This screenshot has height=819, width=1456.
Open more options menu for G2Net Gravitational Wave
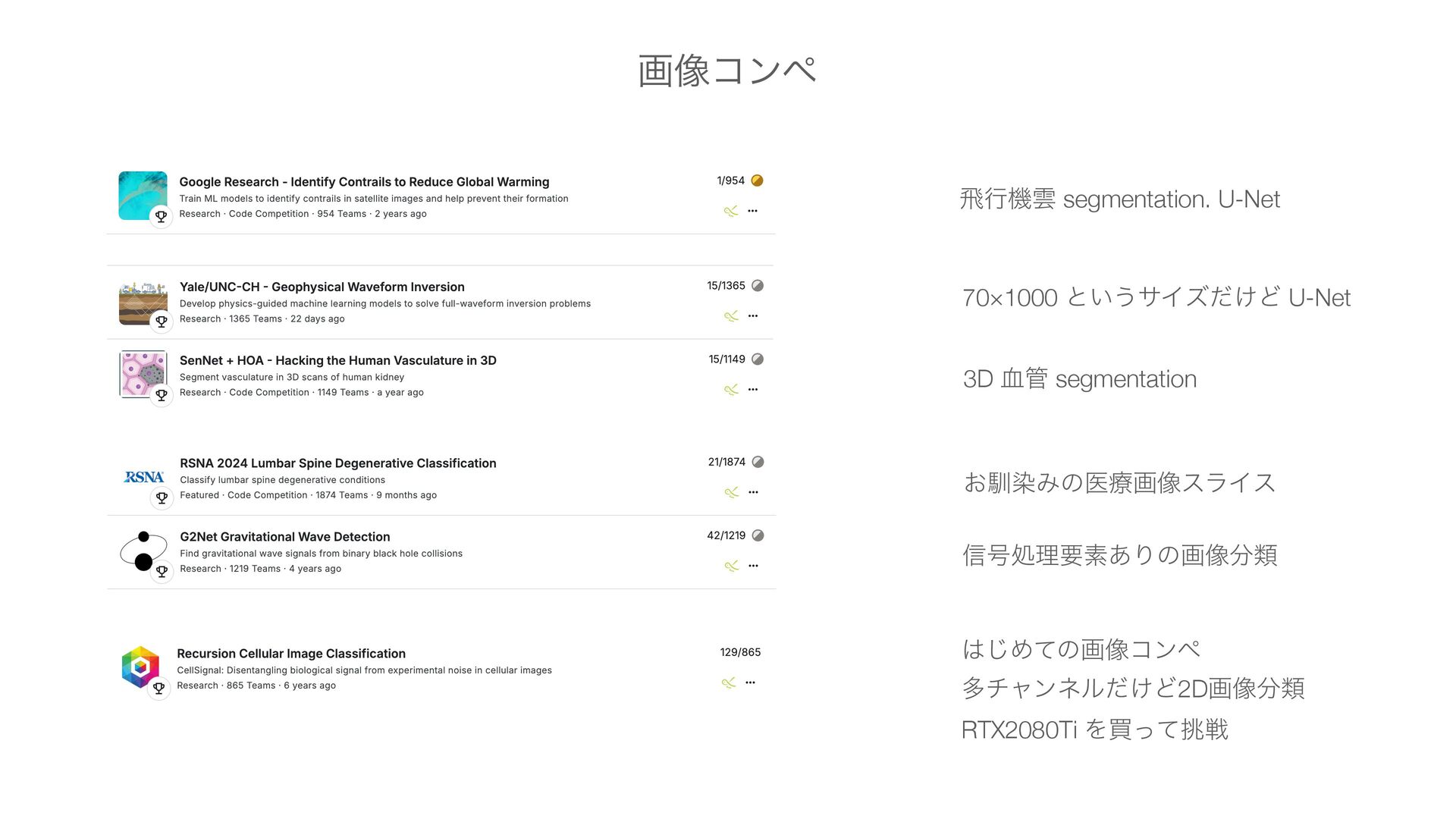(753, 566)
